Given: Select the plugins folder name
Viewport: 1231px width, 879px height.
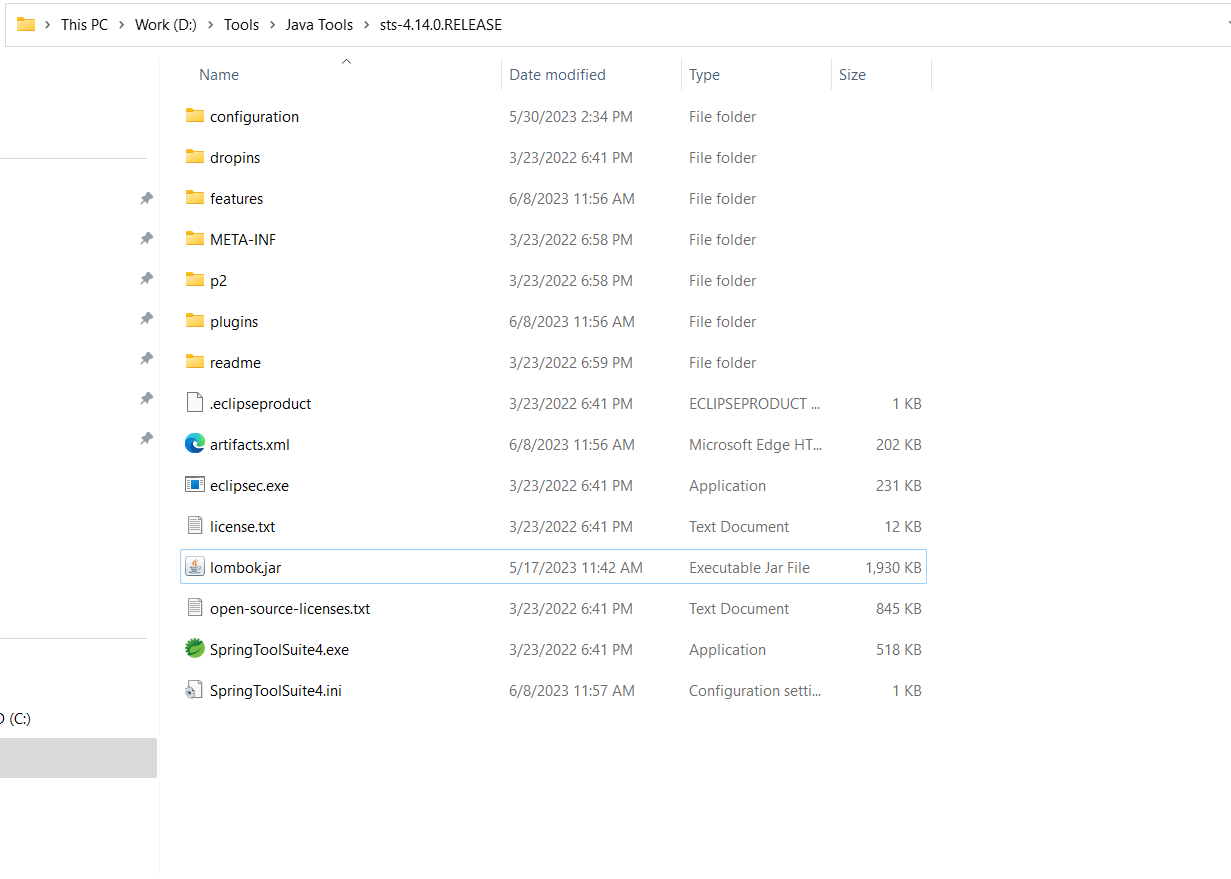Looking at the screenshot, I should coord(234,322).
